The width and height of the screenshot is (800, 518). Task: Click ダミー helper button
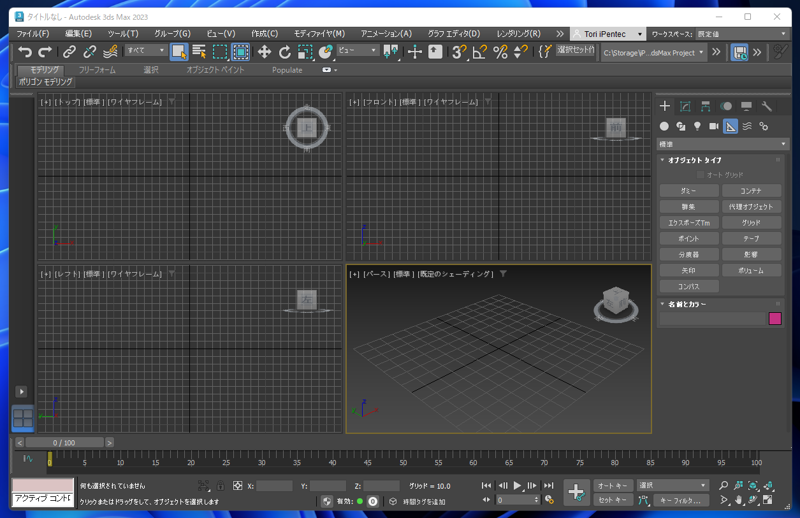[x=688, y=191]
